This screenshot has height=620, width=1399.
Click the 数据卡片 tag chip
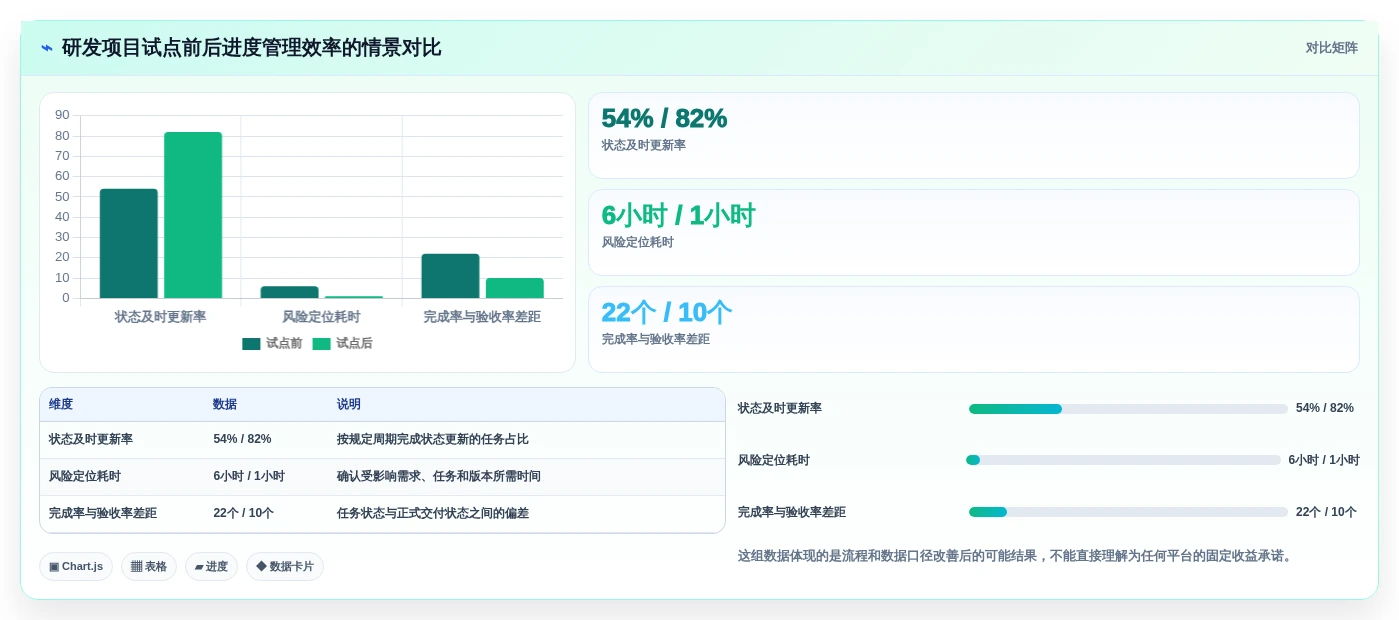coord(285,567)
